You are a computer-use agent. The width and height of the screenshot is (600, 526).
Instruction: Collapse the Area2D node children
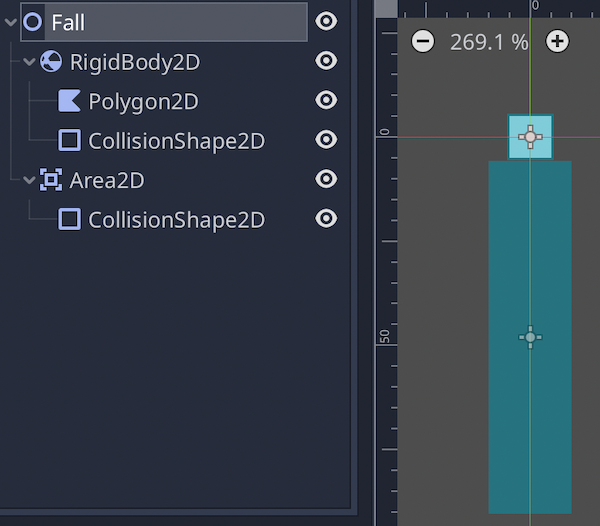pos(29,180)
